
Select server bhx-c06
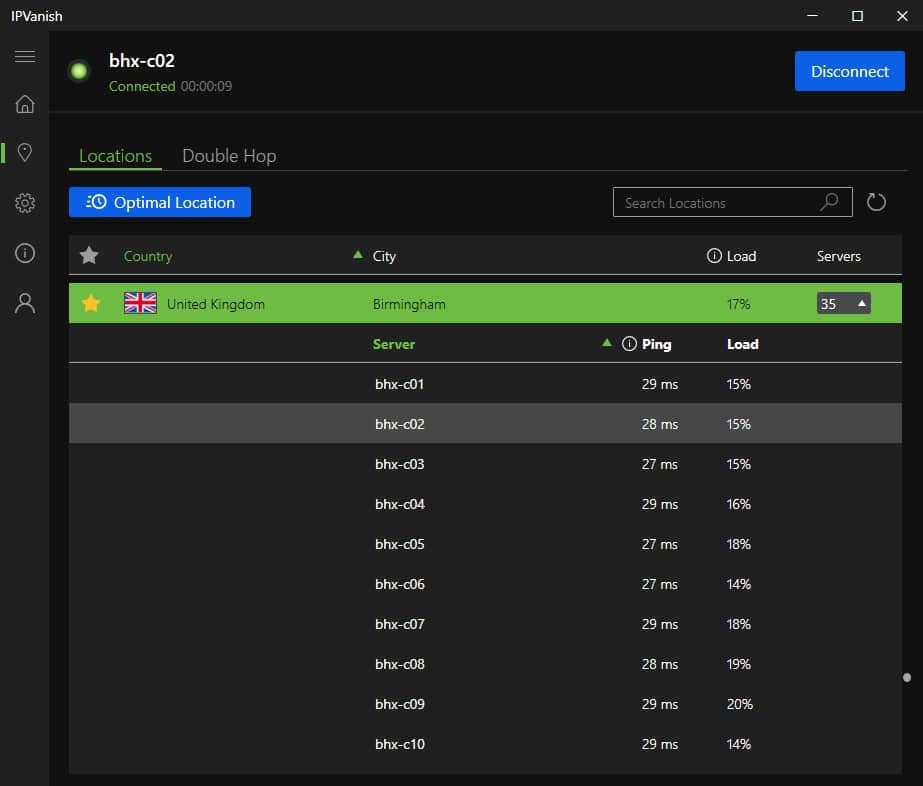coord(485,584)
